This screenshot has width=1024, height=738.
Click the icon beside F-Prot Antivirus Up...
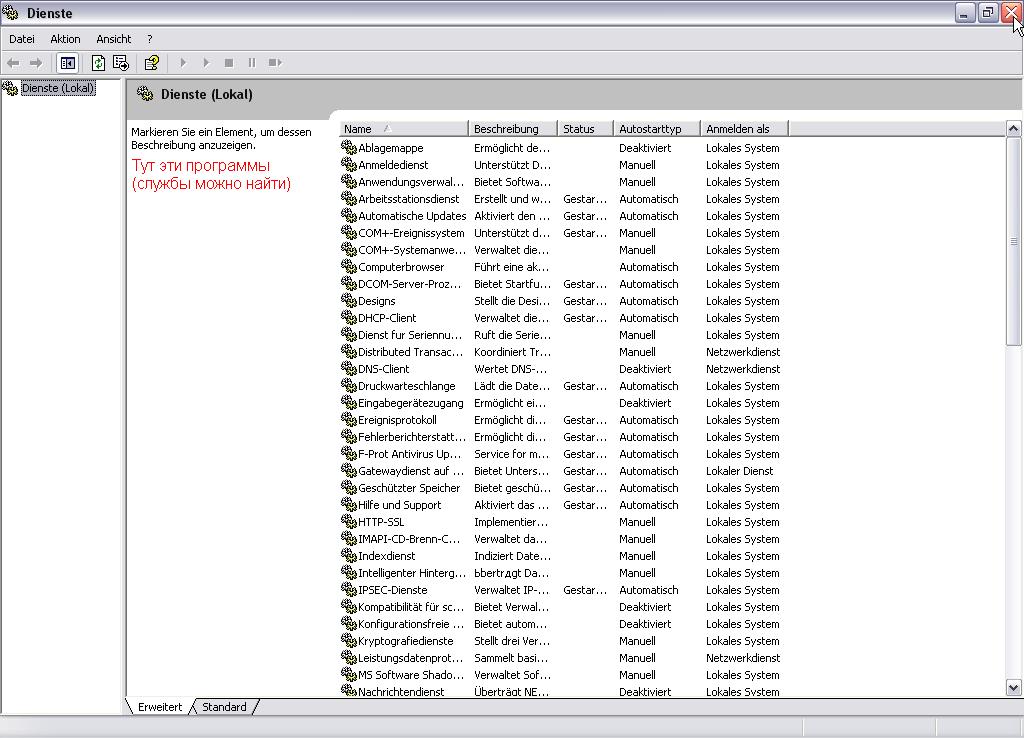tap(349, 453)
